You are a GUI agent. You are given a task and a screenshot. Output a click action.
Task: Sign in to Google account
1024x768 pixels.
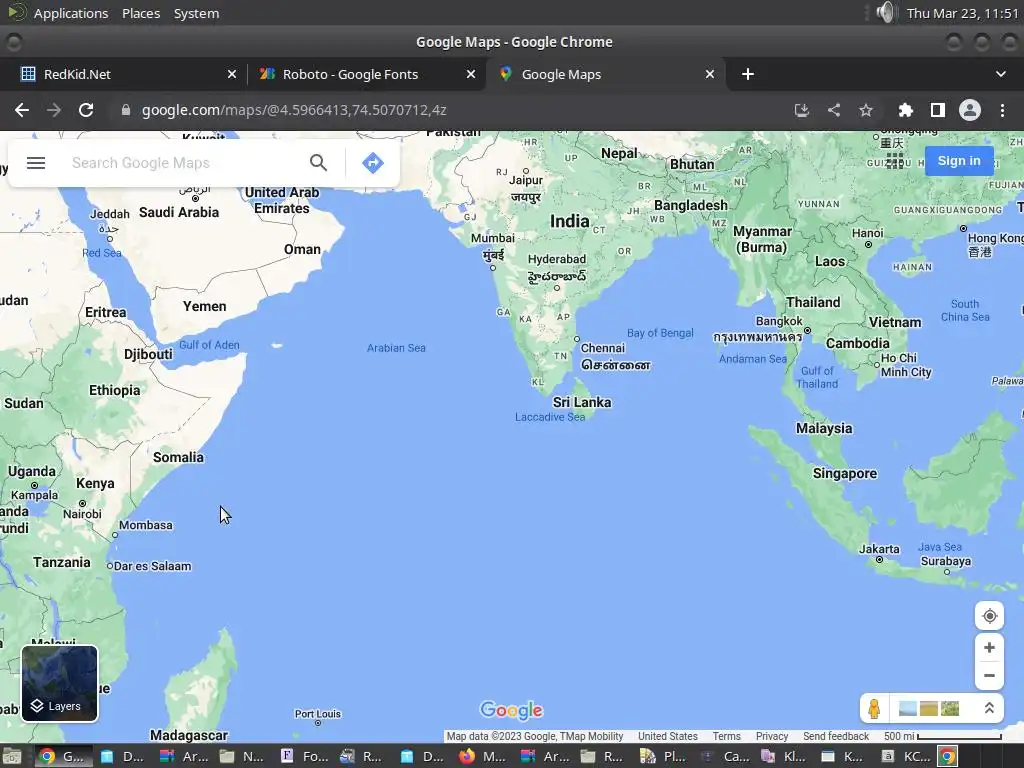pyautogui.click(x=959, y=161)
